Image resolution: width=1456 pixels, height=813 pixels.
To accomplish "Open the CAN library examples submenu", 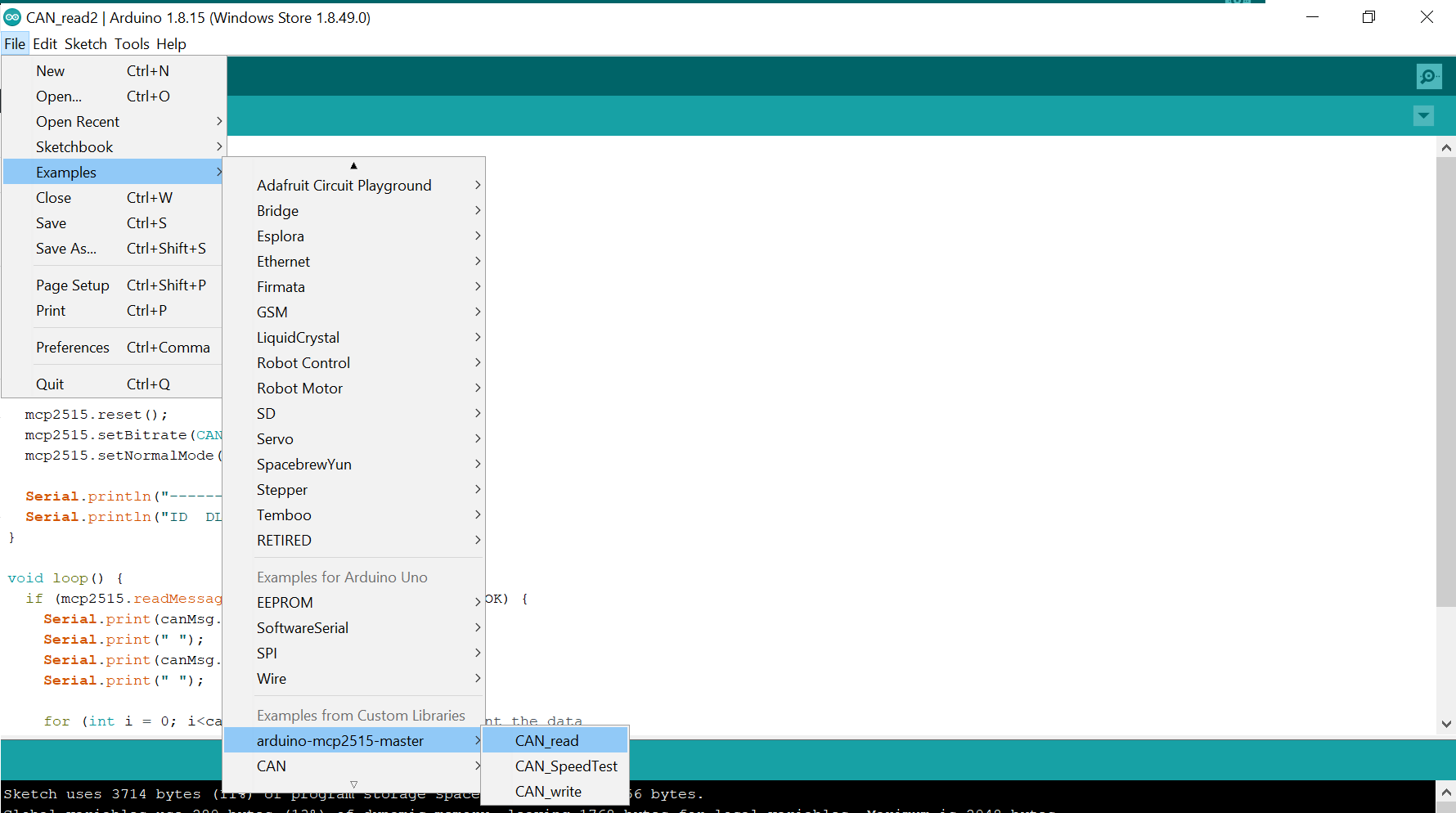I will (x=354, y=766).
